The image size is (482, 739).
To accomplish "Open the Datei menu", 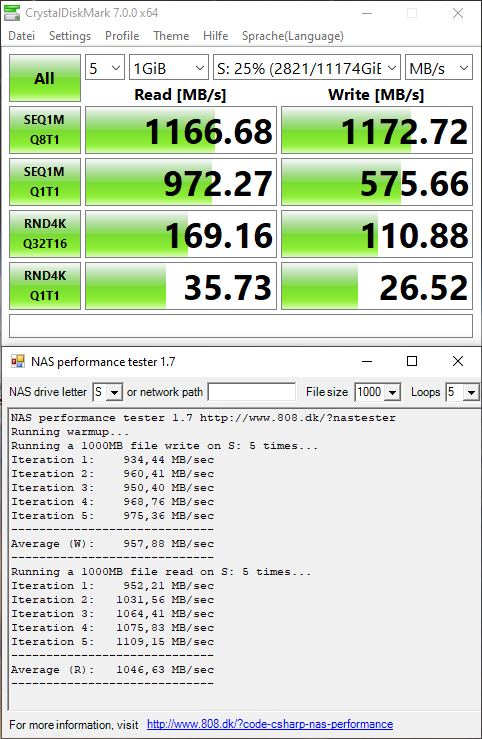I will pos(22,36).
